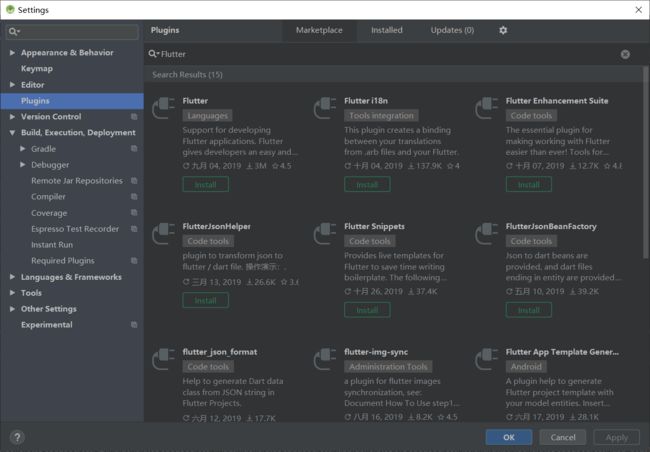This screenshot has width=650, height=452.
Task: Expand the Tools settings node
Action: 12,293
